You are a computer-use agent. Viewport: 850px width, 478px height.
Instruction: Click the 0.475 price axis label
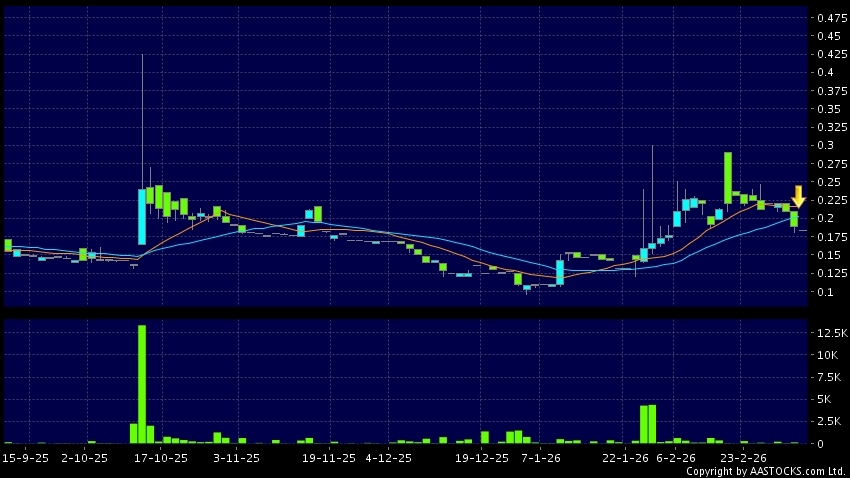[832, 18]
